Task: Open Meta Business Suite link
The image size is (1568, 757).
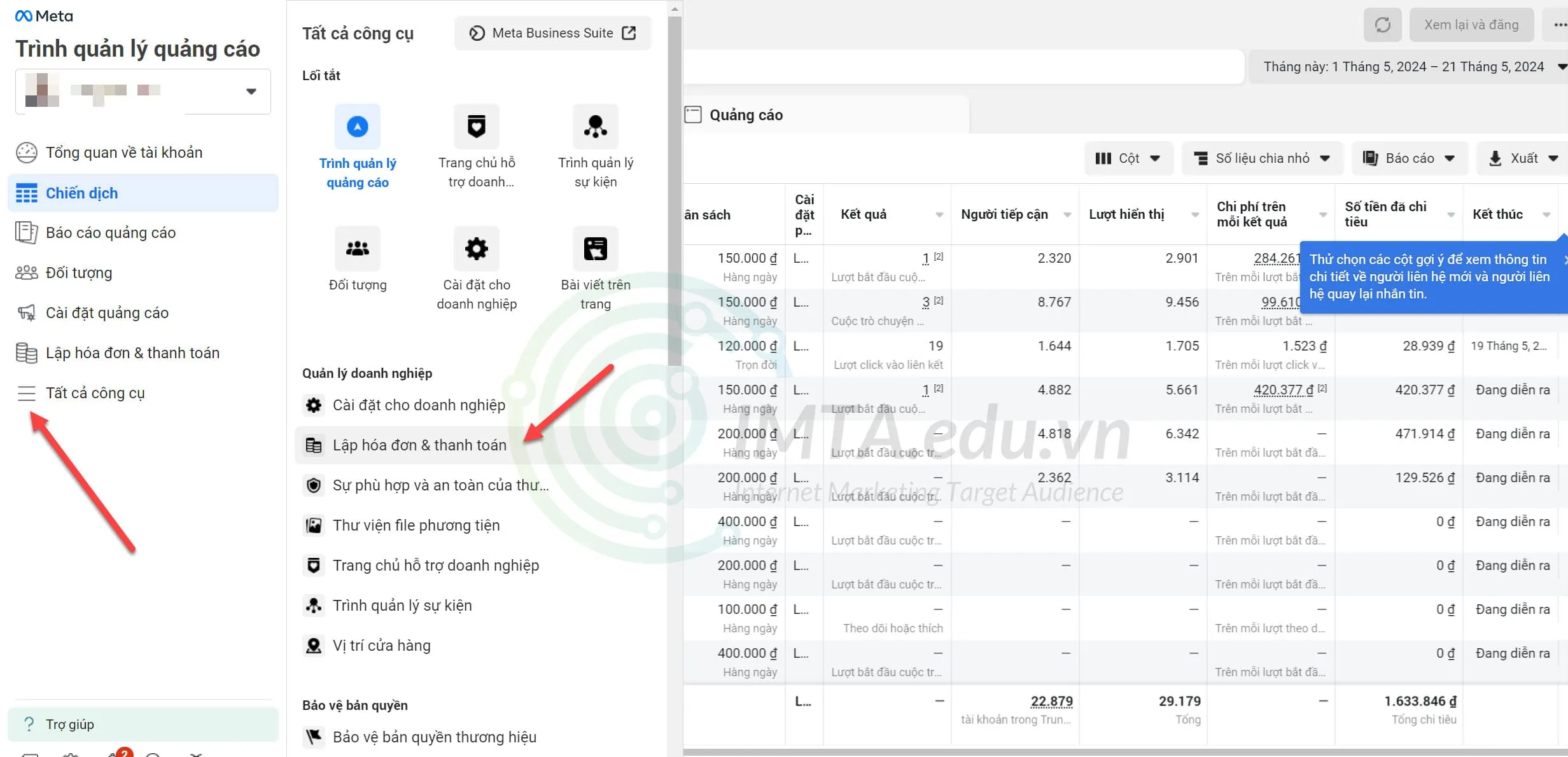Action: [552, 32]
